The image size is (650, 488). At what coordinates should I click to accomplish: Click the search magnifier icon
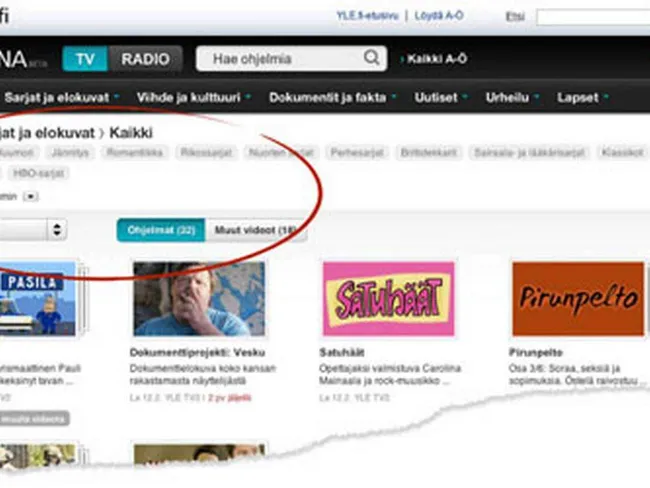(x=372, y=59)
